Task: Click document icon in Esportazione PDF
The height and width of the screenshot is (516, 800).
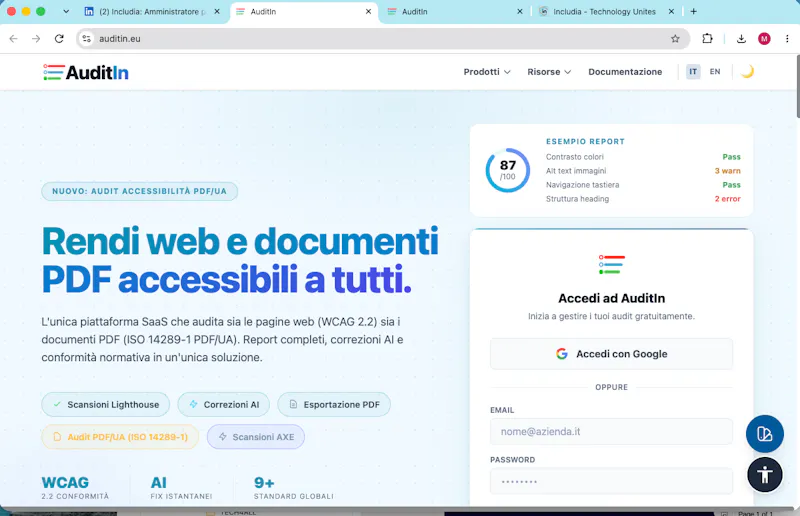Action: click(293, 404)
